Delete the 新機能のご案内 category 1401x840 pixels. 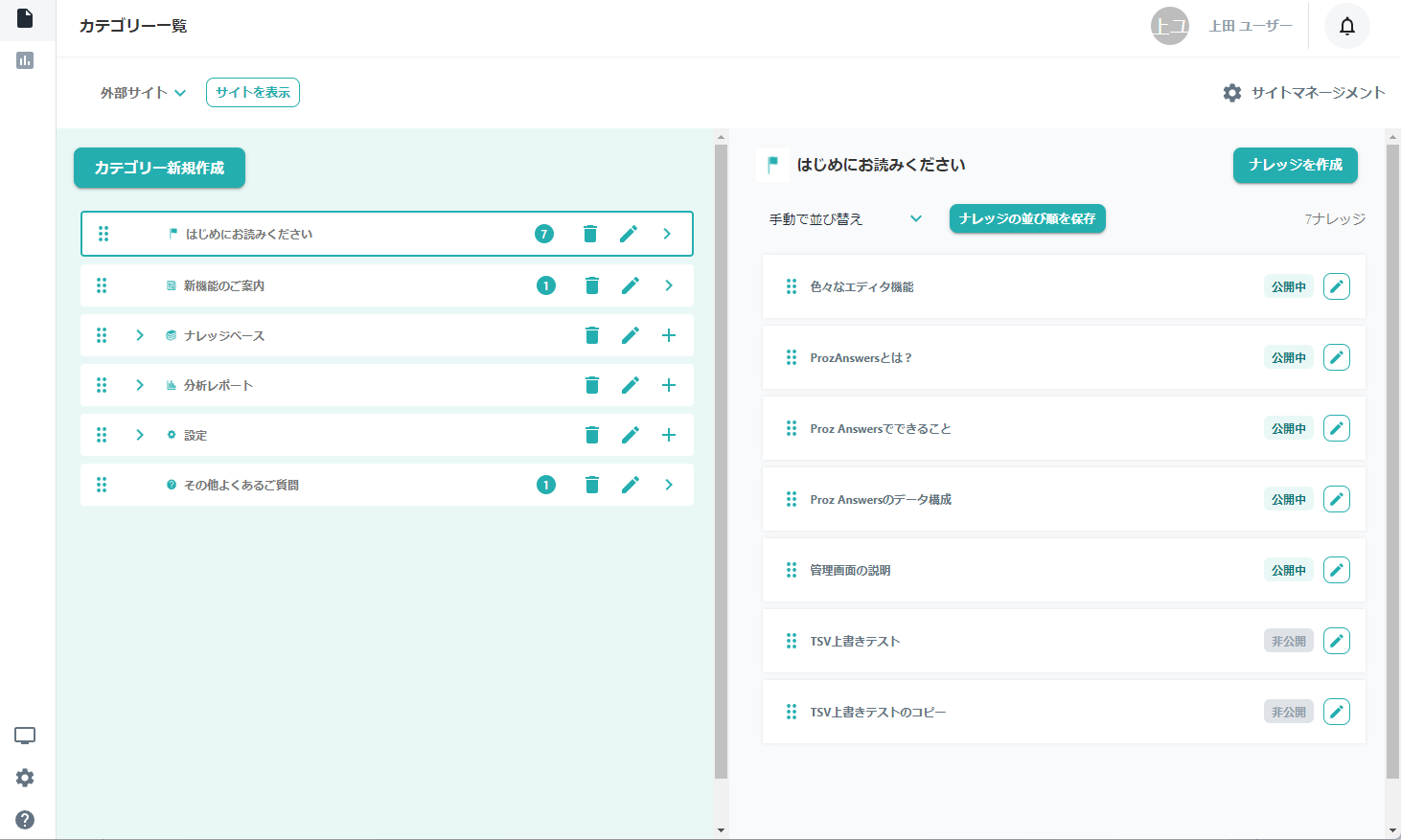(x=591, y=285)
